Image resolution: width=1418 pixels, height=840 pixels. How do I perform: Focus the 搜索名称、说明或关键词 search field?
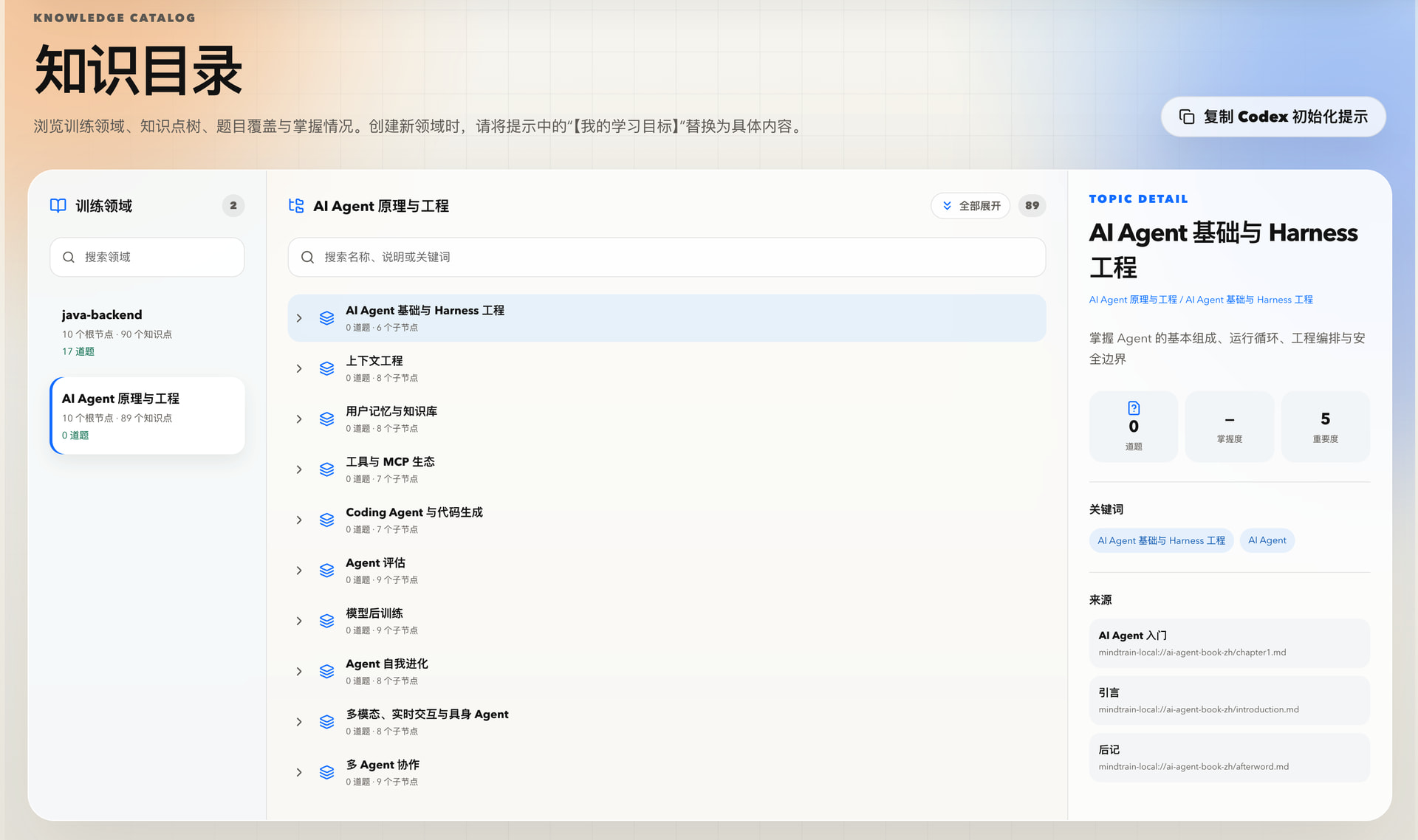[x=667, y=257]
